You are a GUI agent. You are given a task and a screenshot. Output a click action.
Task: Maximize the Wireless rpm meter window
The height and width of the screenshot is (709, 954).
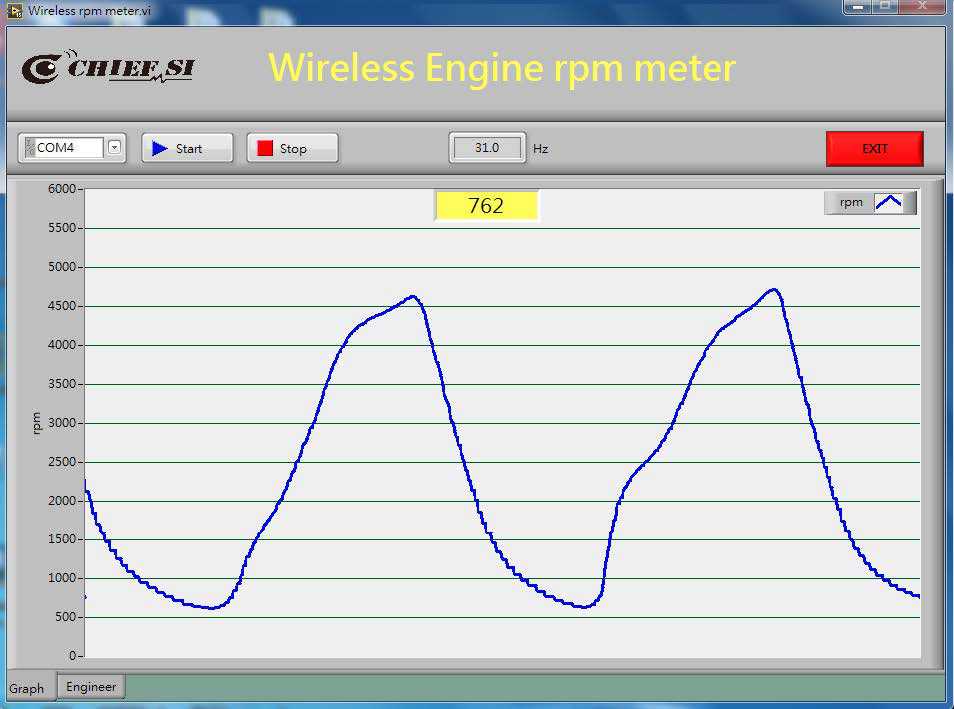(x=885, y=7)
